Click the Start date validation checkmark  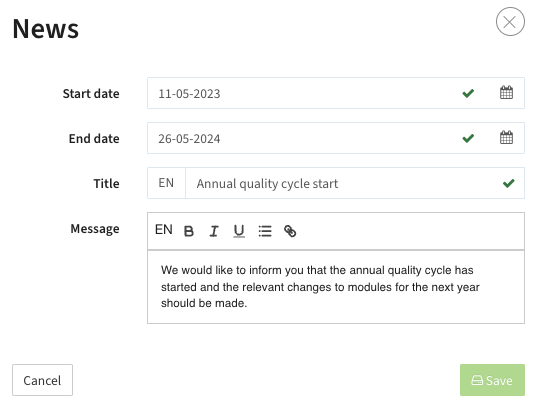468,93
